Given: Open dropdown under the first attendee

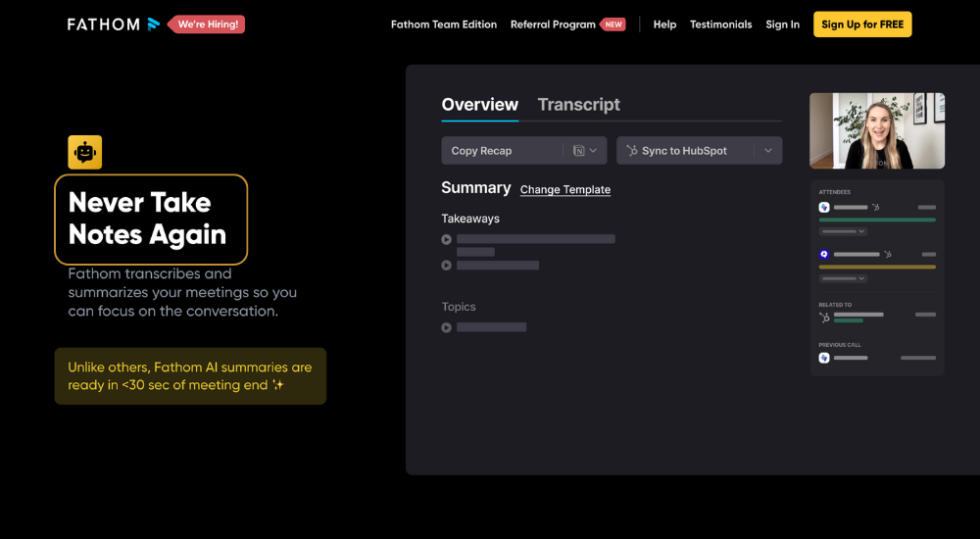Looking at the screenshot, I should tap(842, 231).
